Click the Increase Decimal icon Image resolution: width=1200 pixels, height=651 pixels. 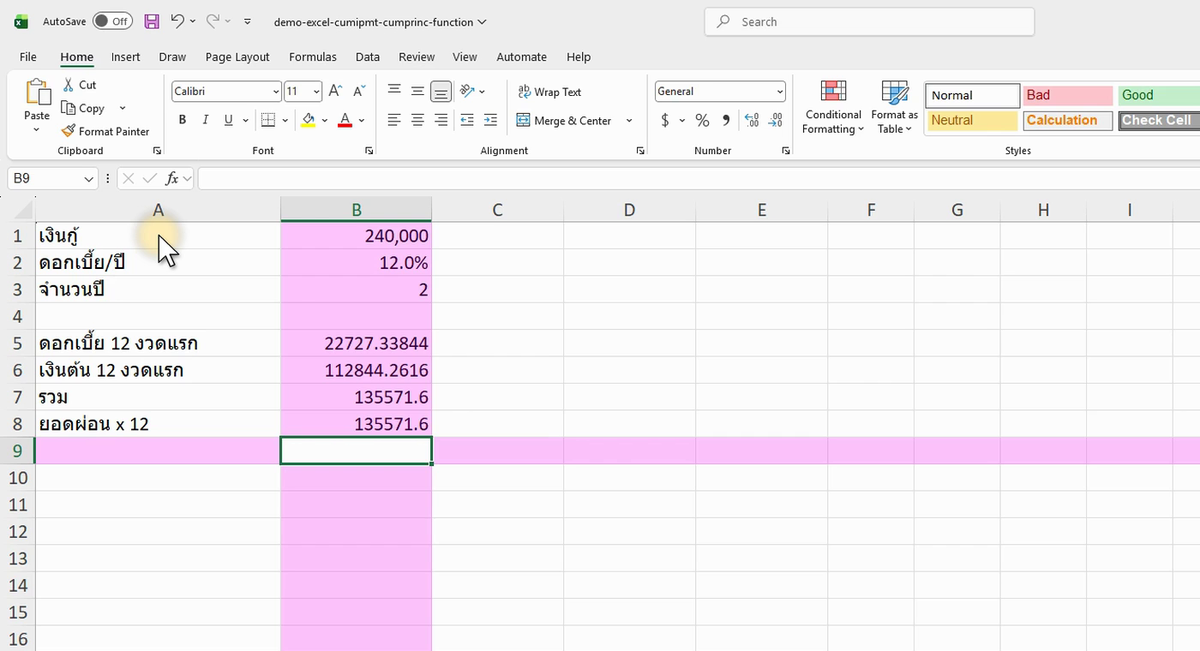point(752,120)
